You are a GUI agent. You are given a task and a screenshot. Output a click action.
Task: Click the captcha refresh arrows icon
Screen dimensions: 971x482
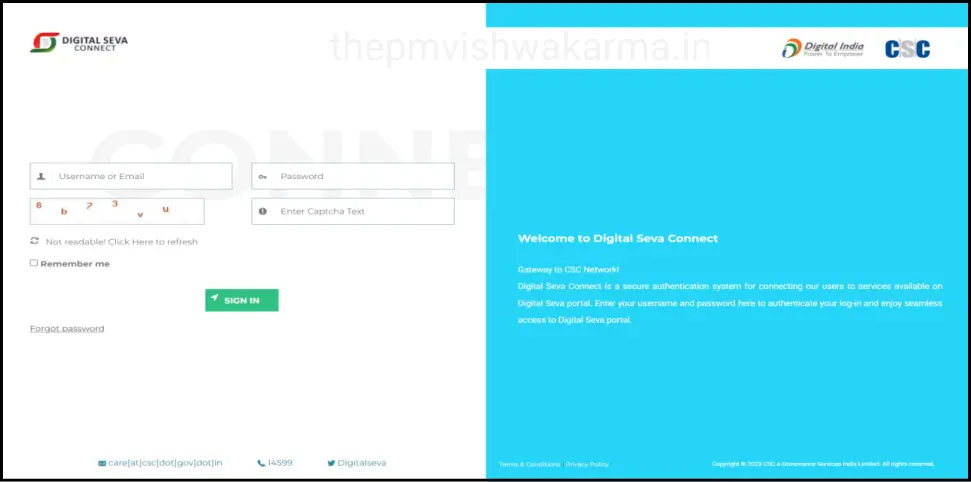(34, 240)
